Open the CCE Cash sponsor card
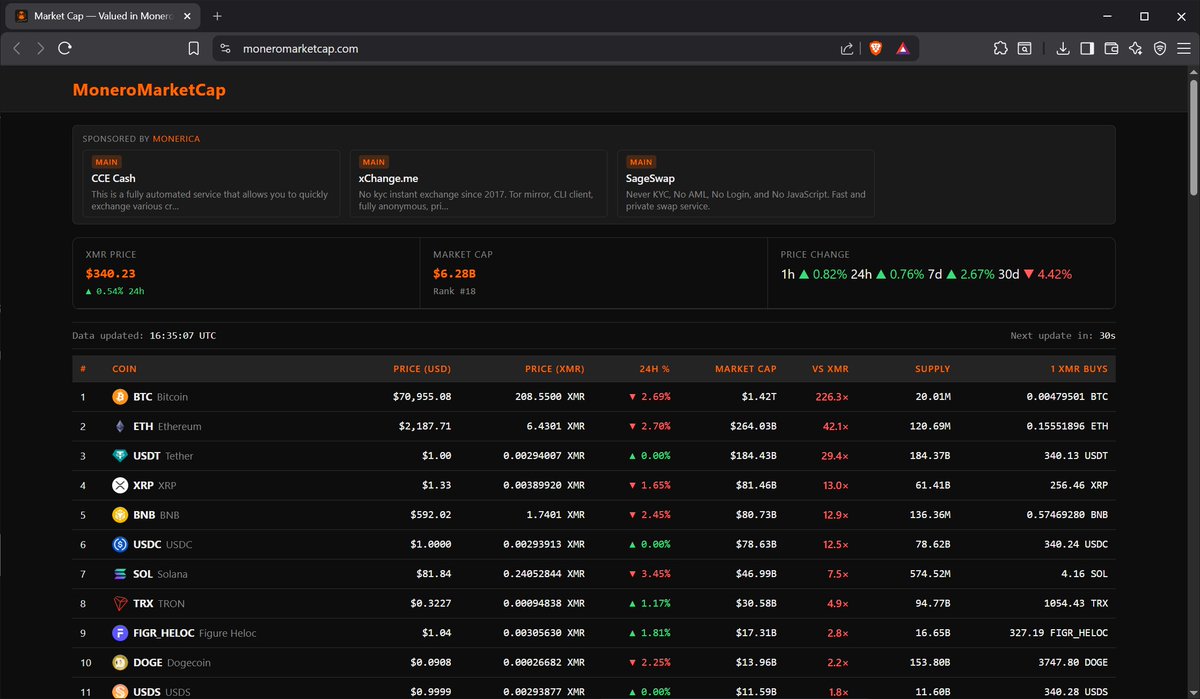The height and width of the screenshot is (699, 1200). tap(211, 184)
